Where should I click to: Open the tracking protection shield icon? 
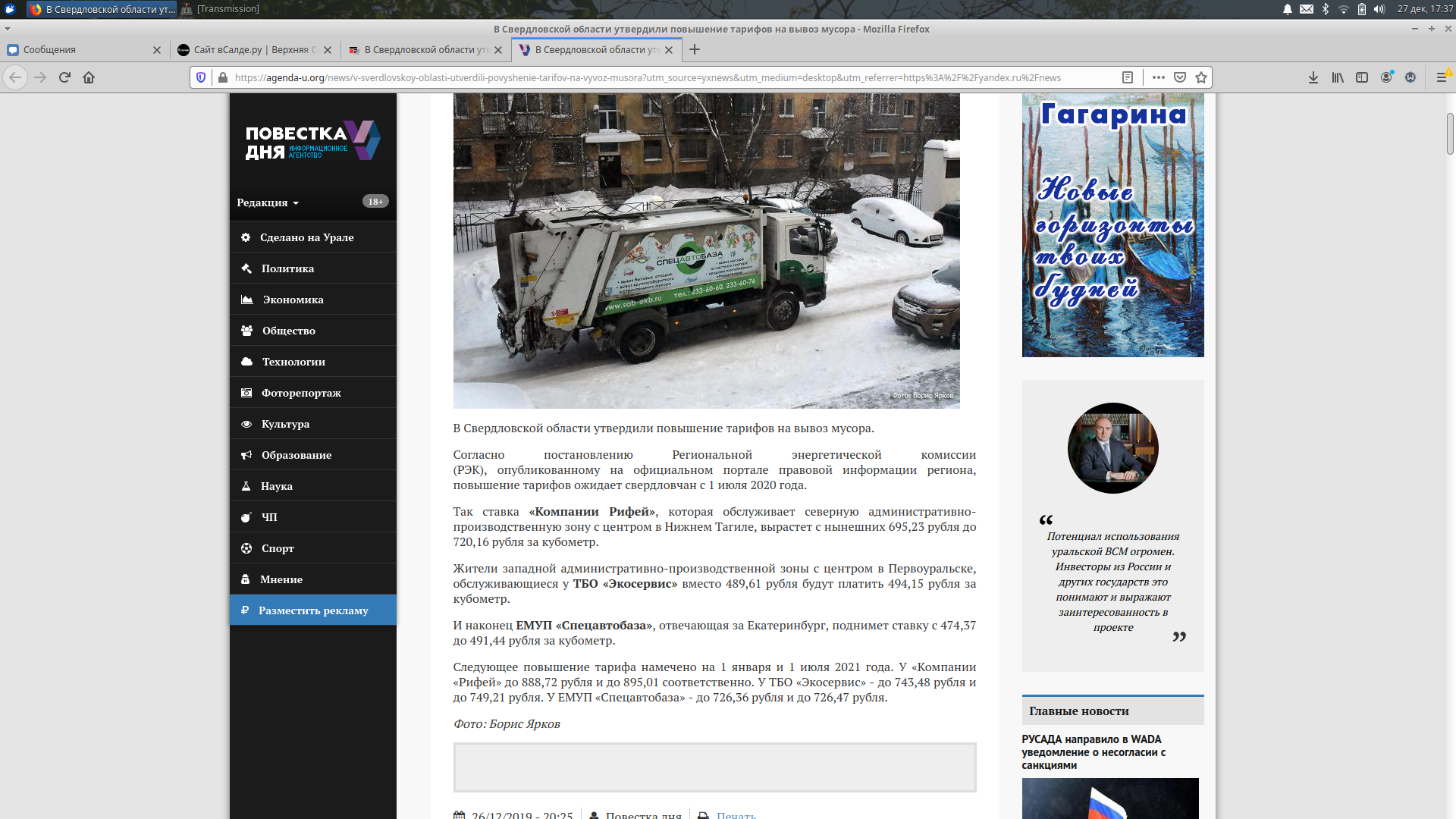pyautogui.click(x=201, y=77)
